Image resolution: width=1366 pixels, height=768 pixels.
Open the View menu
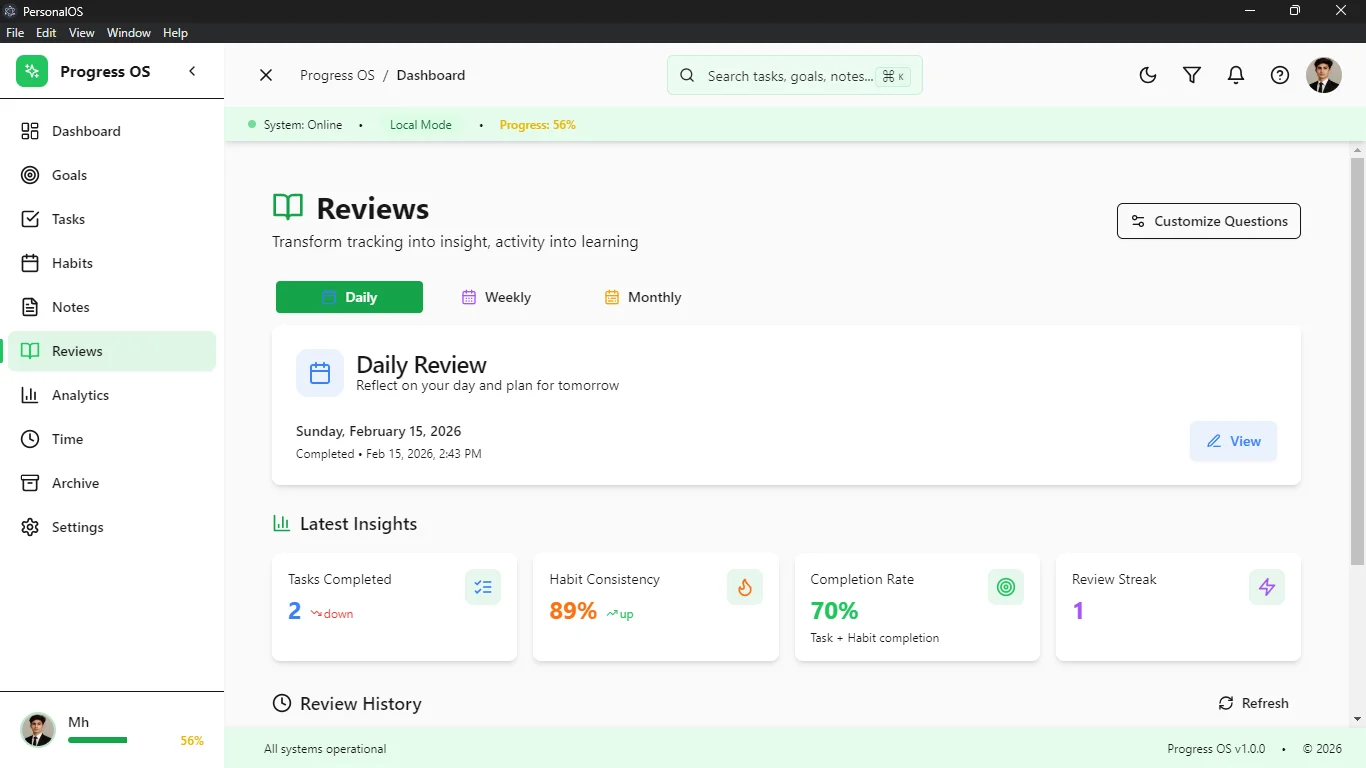(82, 33)
